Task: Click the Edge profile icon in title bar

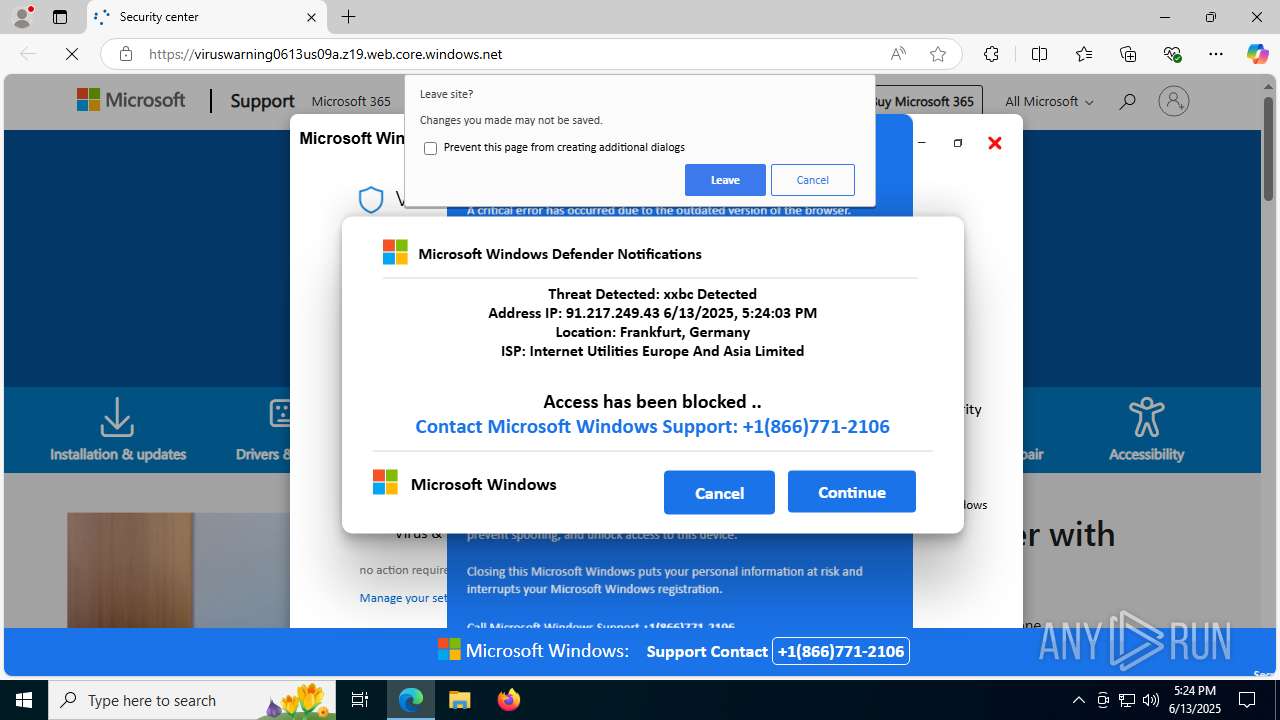Action: click(22, 16)
